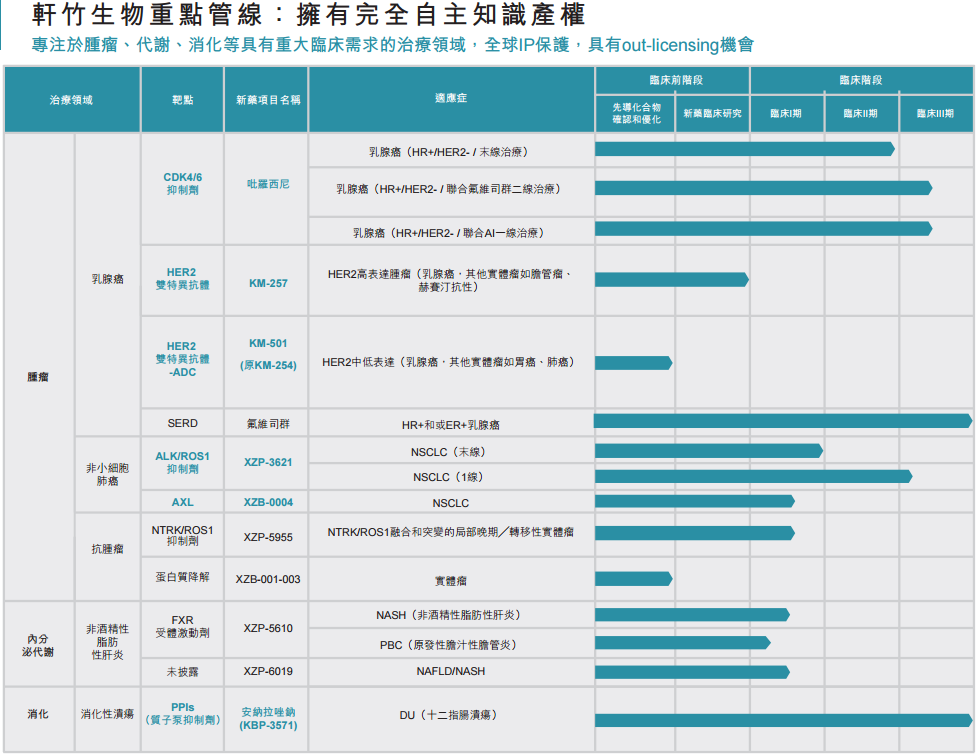Click the 治療領域 column header
The width and height of the screenshot is (977, 754).
coord(71,100)
